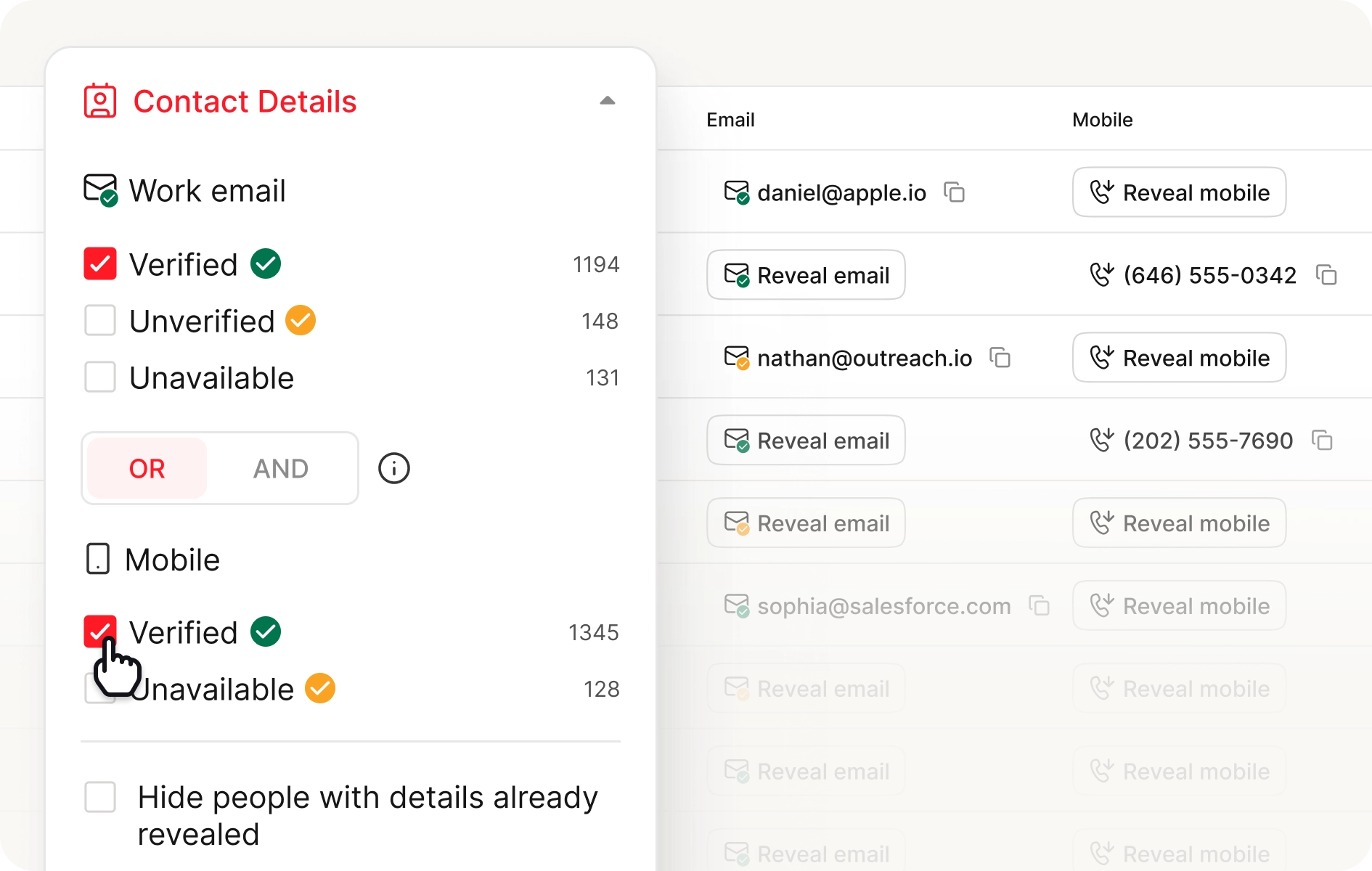Image resolution: width=1372 pixels, height=871 pixels.
Task: Click the Email column header
Action: click(x=730, y=120)
